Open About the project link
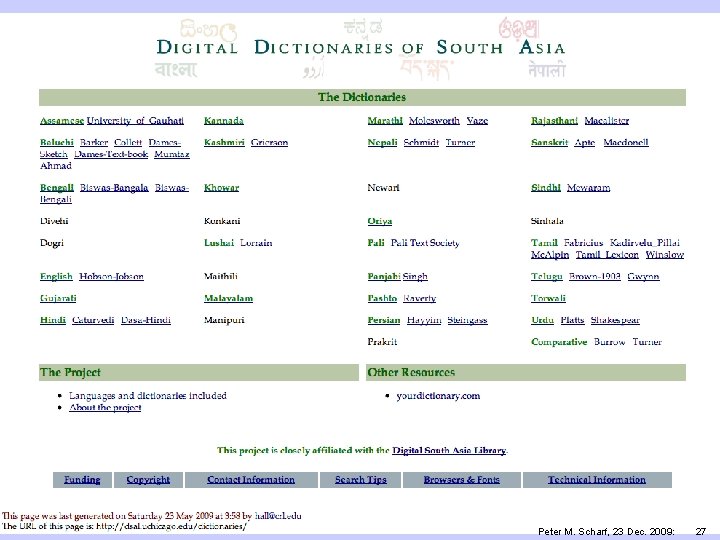The image size is (720, 540). click(x=105, y=408)
